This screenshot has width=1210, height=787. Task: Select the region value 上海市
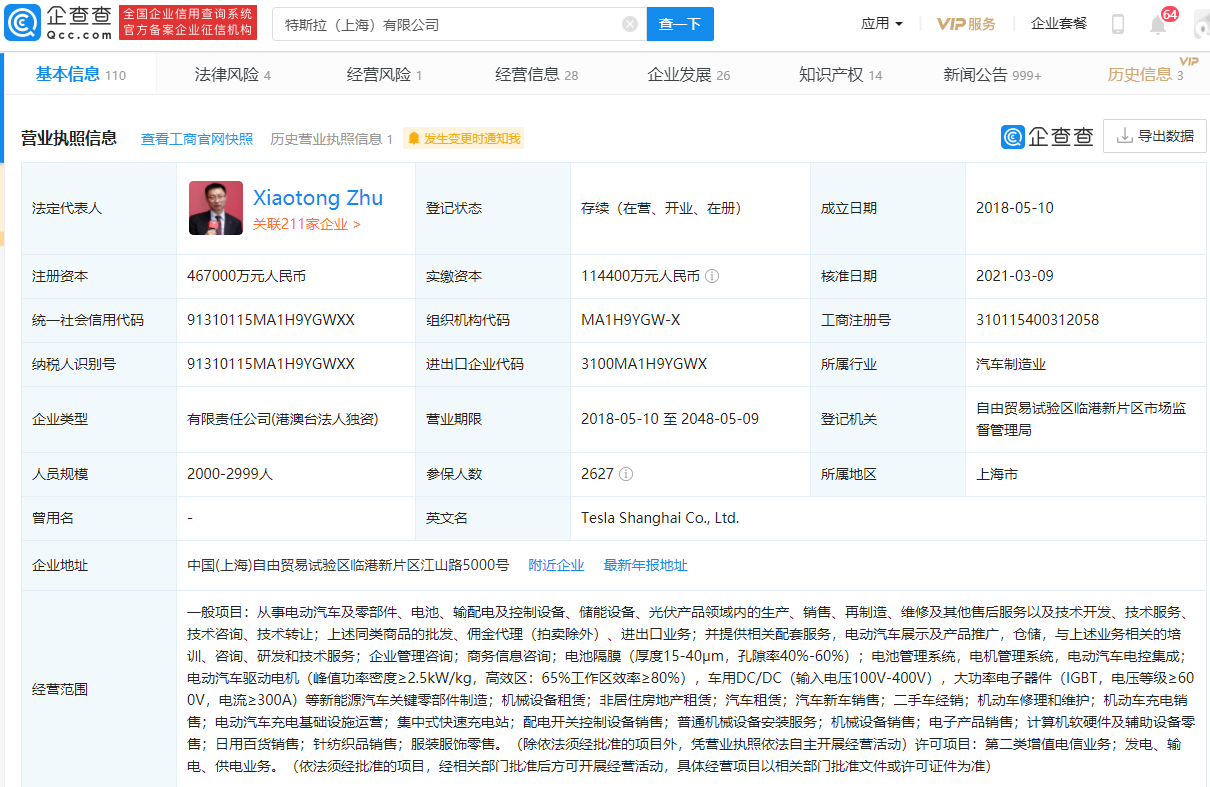(997, 474)
